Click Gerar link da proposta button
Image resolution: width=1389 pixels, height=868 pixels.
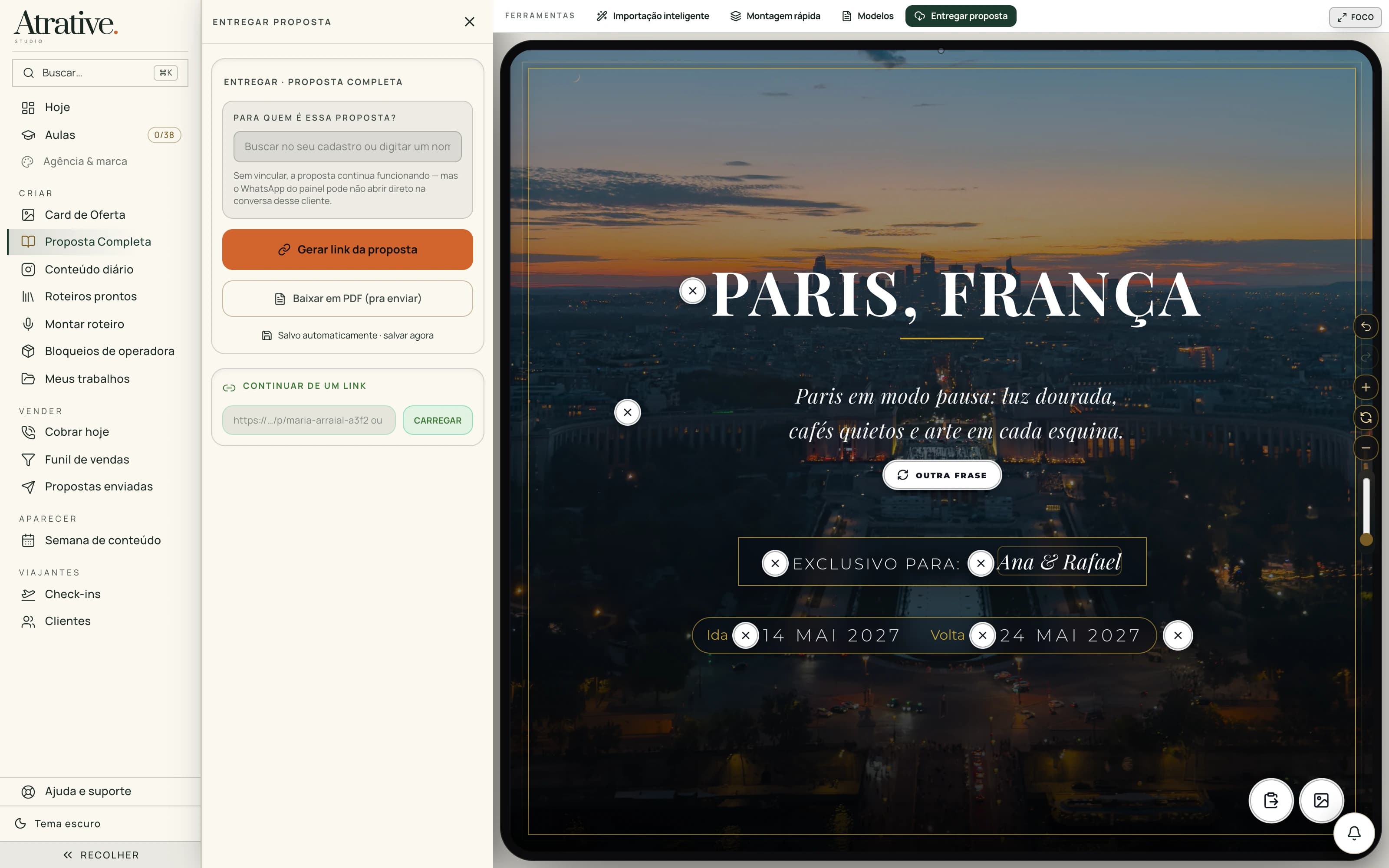pos(347,250)
